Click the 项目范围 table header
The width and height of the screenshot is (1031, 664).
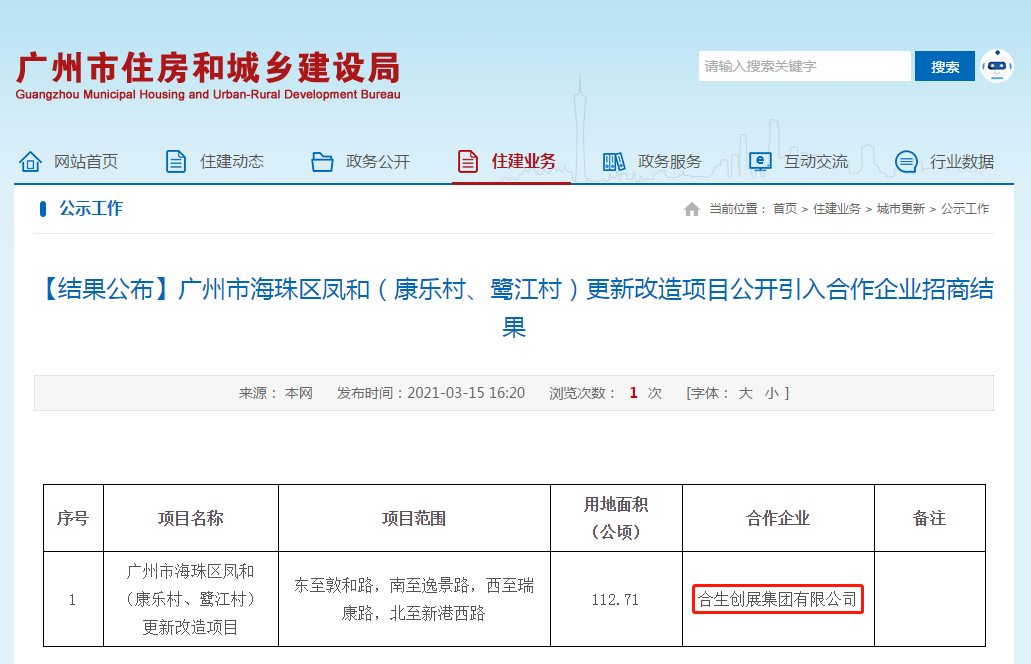(414, 518)
